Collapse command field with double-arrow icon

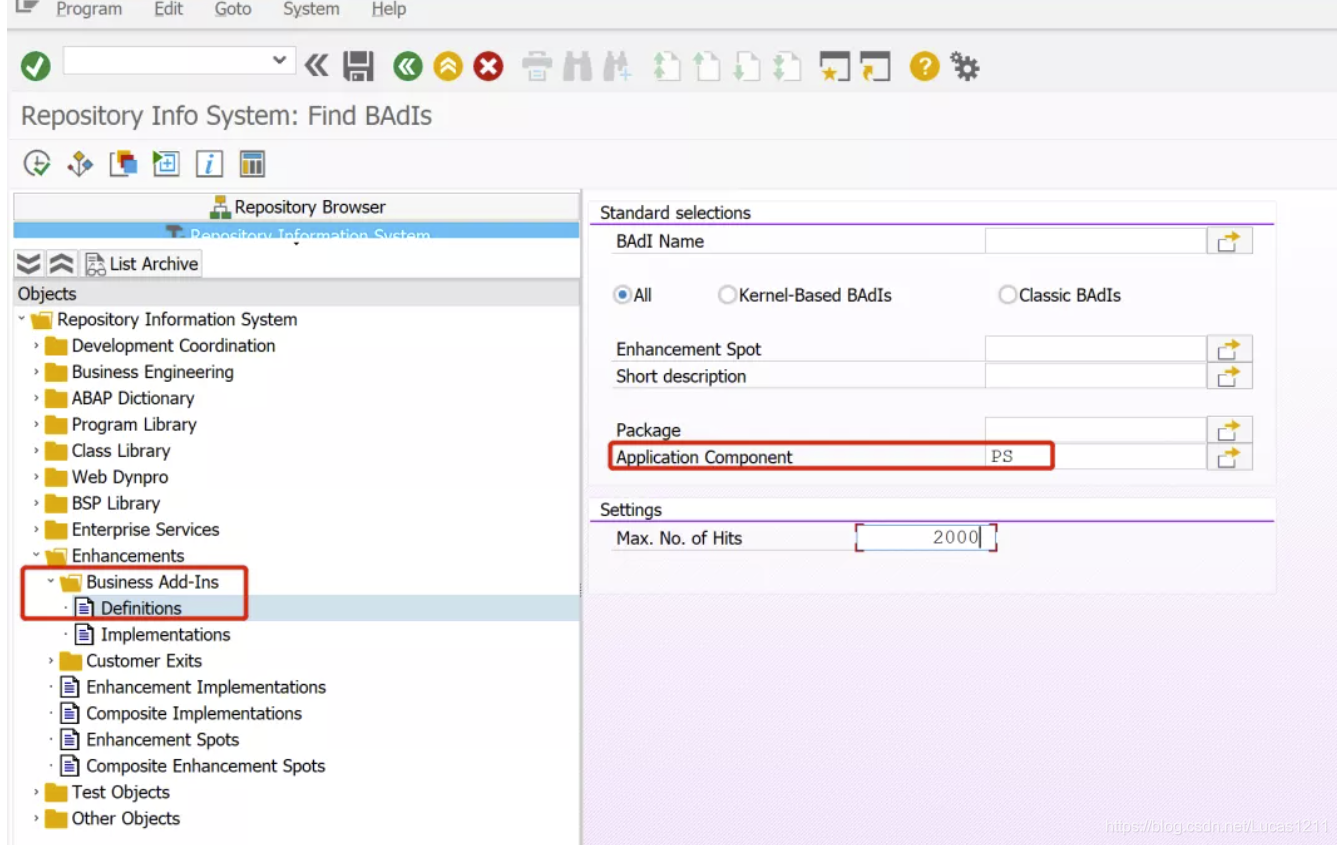coord(316,67)
